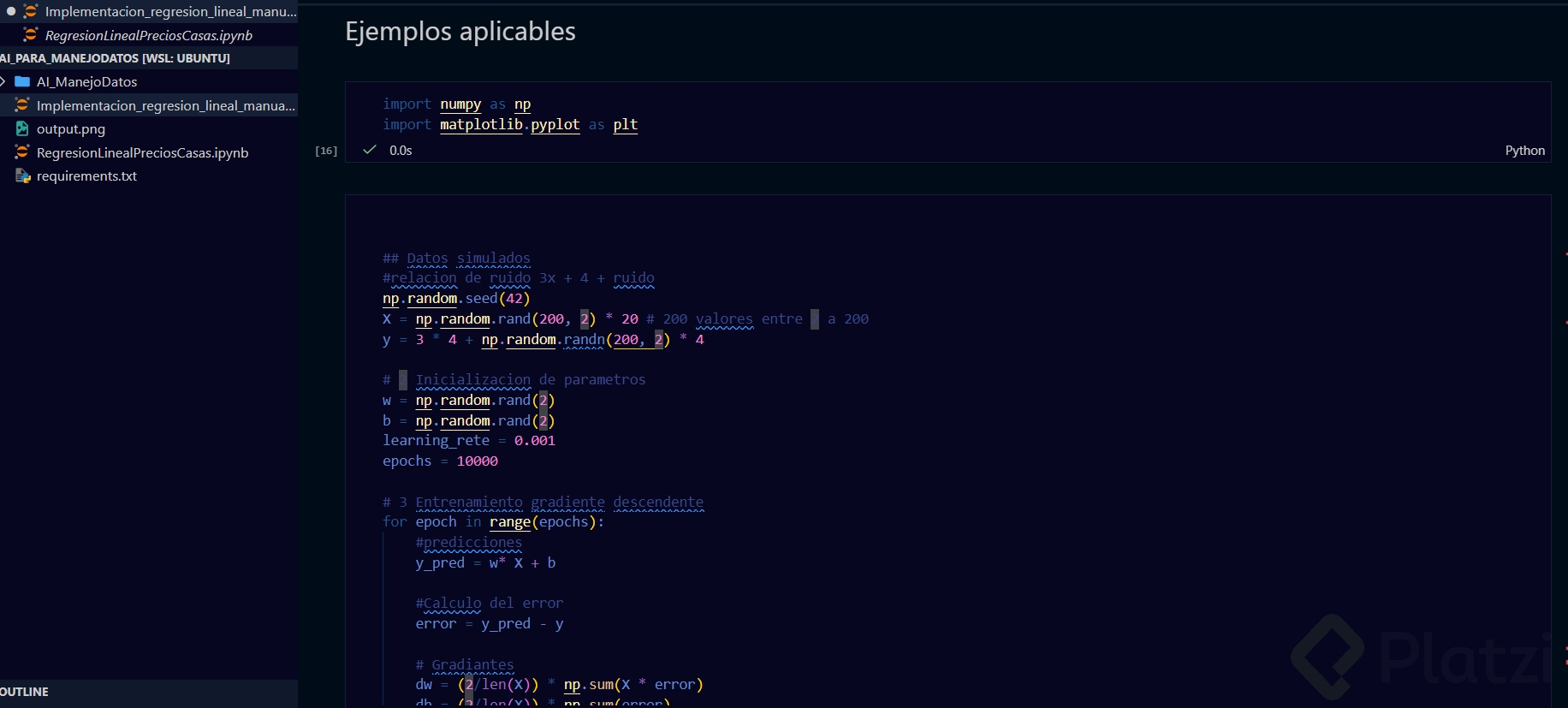Collapse the AI_PARA_MANEJODATOS [WSL: UBUNTU] explorer section

[x=115, y=58]
